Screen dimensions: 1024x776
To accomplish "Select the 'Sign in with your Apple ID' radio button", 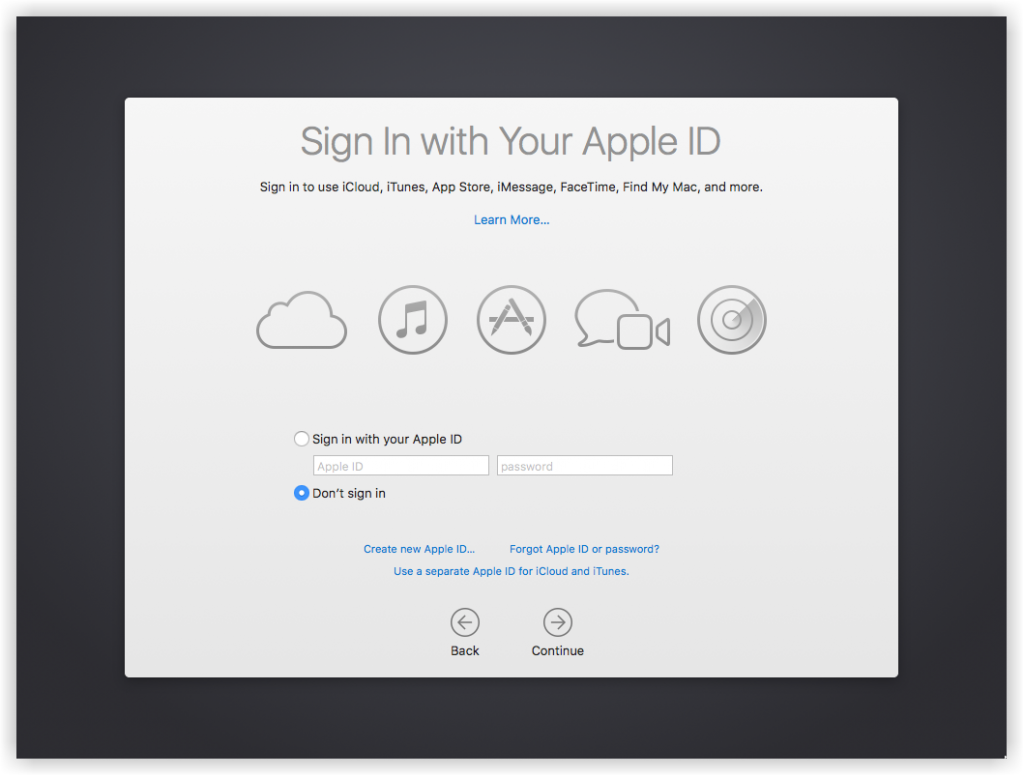I will click(301, 438).
